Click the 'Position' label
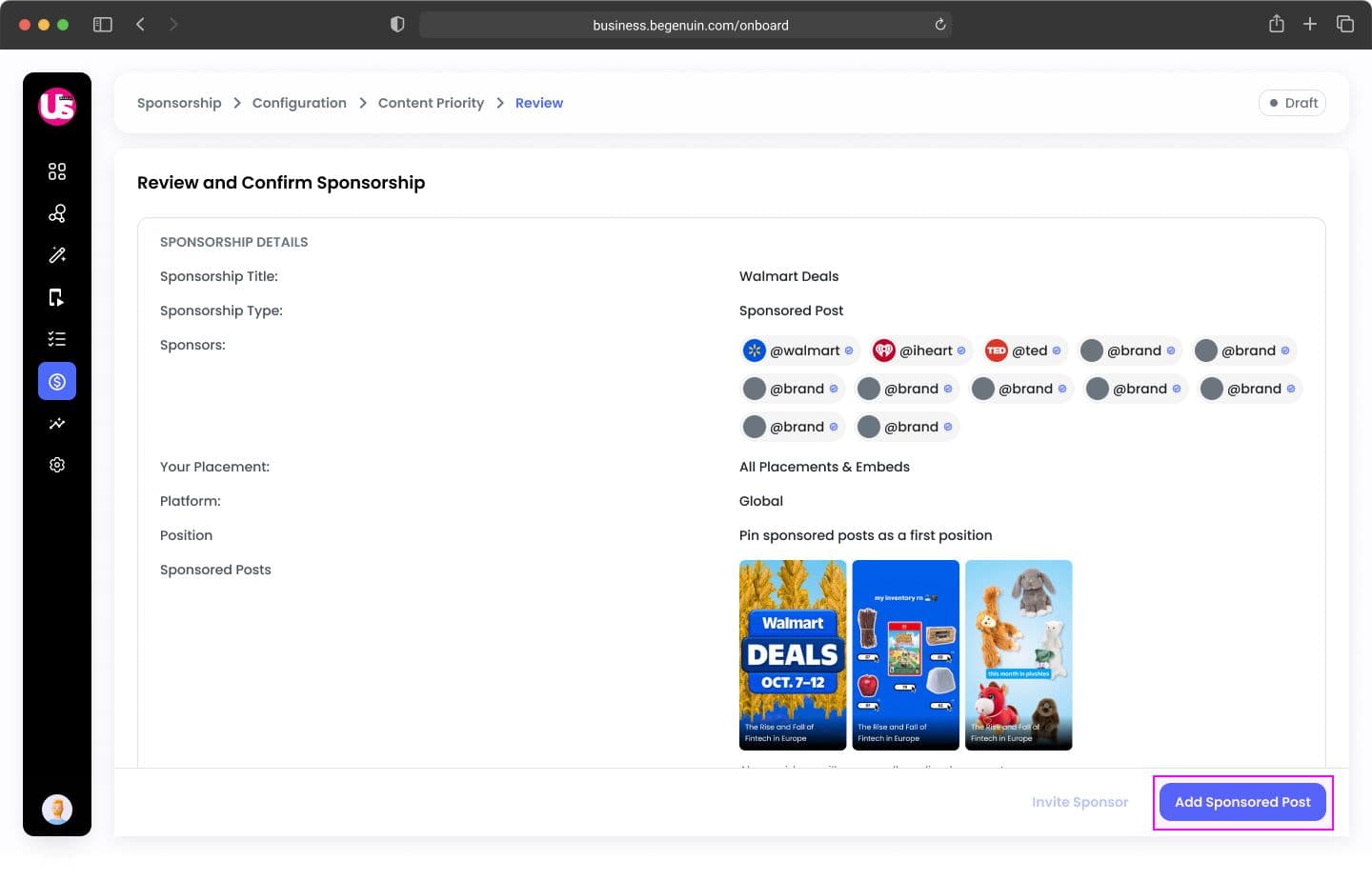The image size is (1372, 881). (186, 535)
